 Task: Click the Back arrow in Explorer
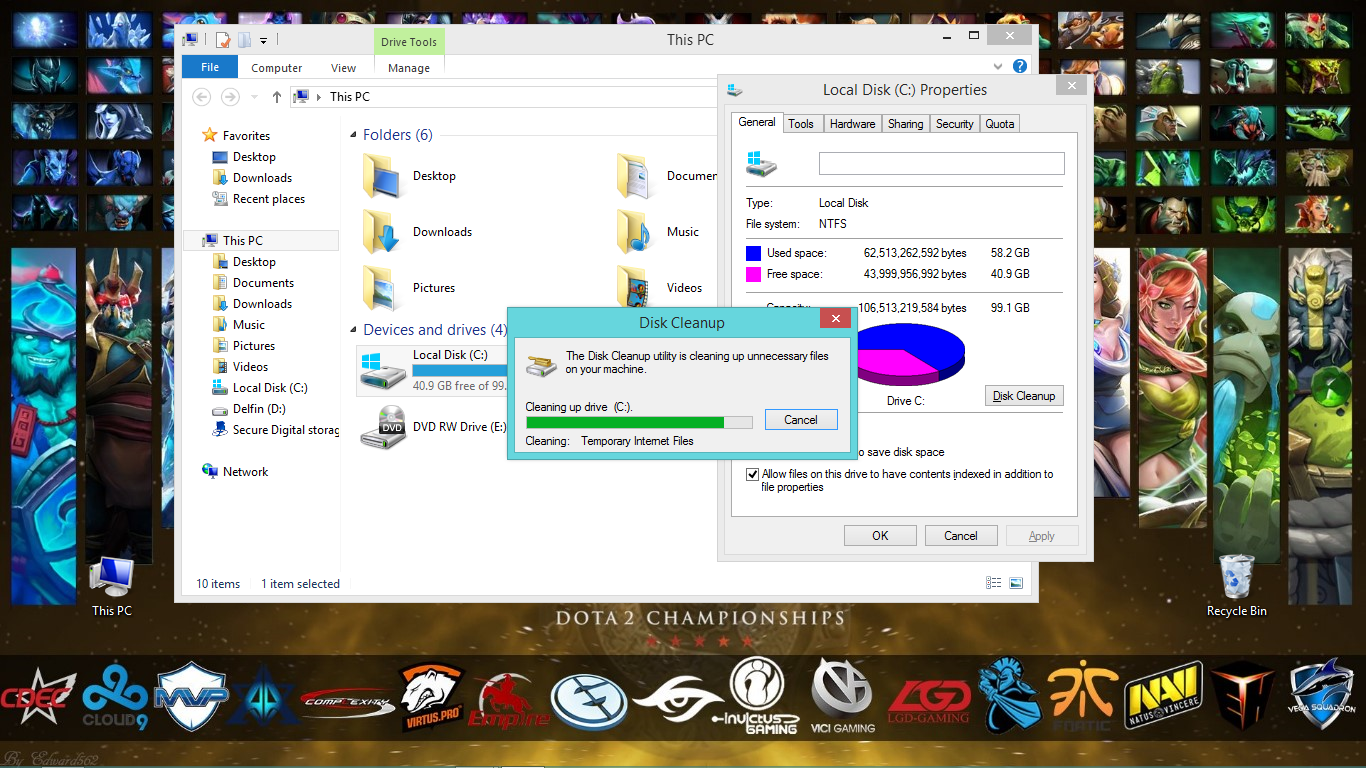202,97
